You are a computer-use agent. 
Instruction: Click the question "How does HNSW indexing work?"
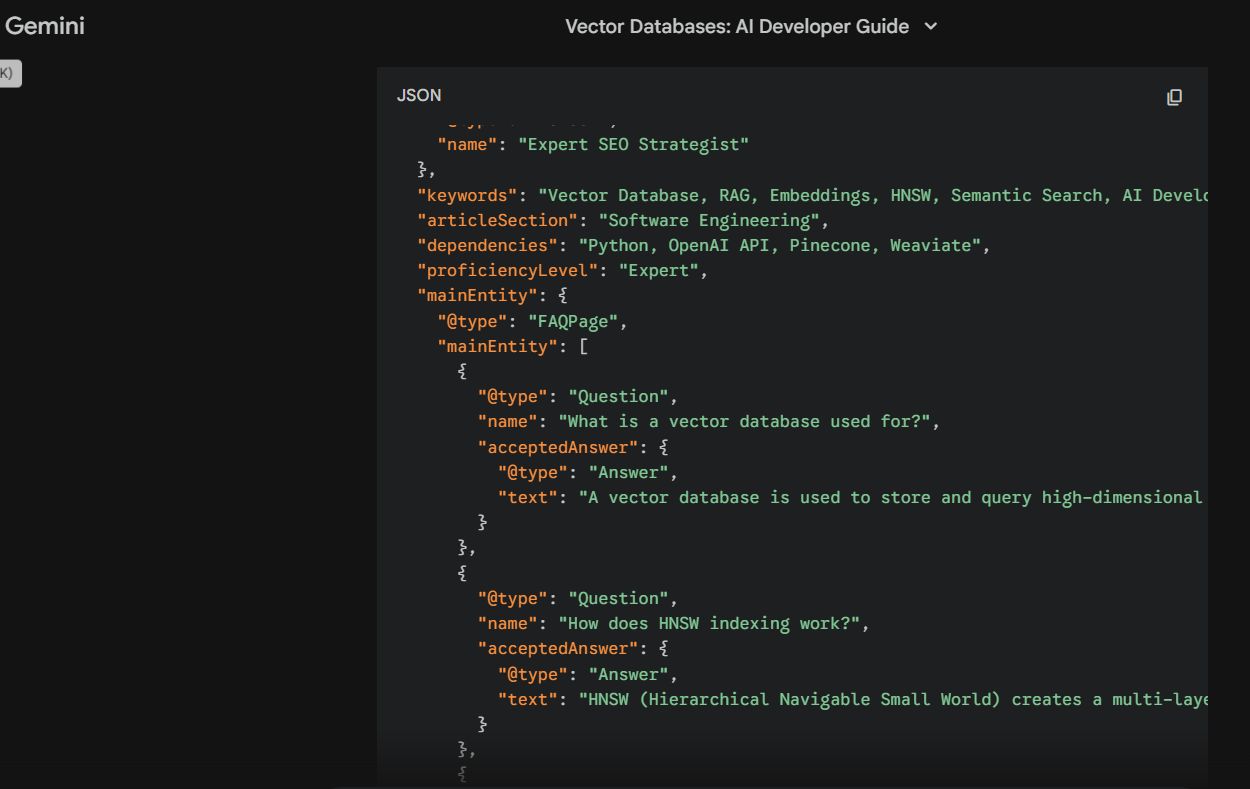[713, 623]
